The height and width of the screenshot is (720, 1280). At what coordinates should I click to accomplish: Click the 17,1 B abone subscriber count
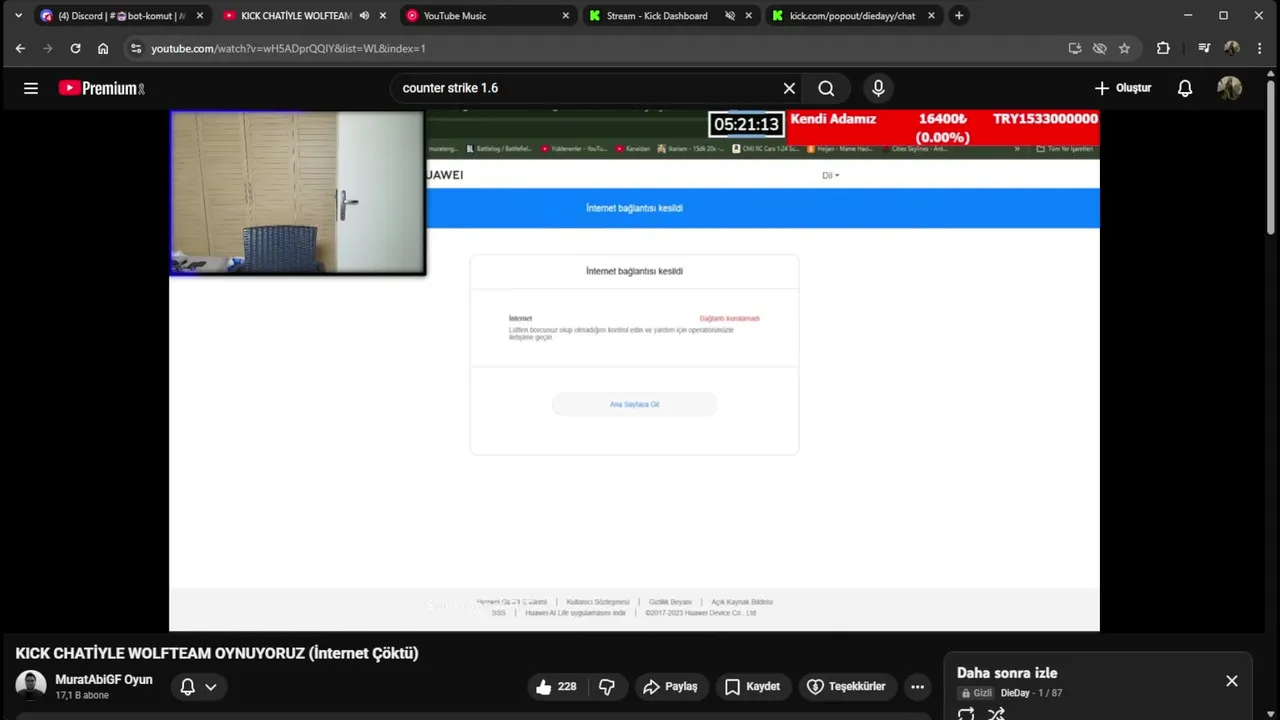coord(82,695)
